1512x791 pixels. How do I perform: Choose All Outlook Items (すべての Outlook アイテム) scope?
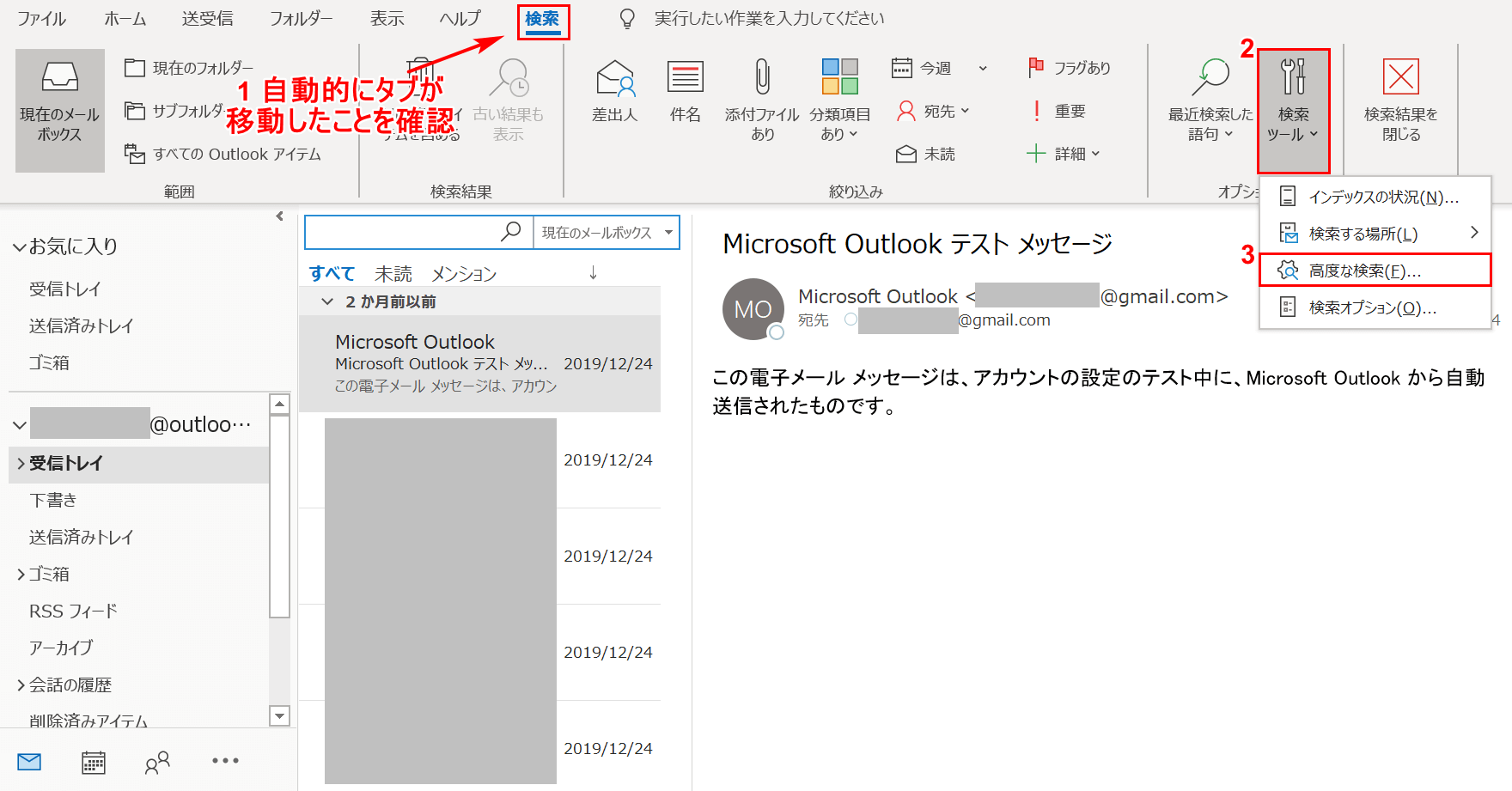(223, 154)
